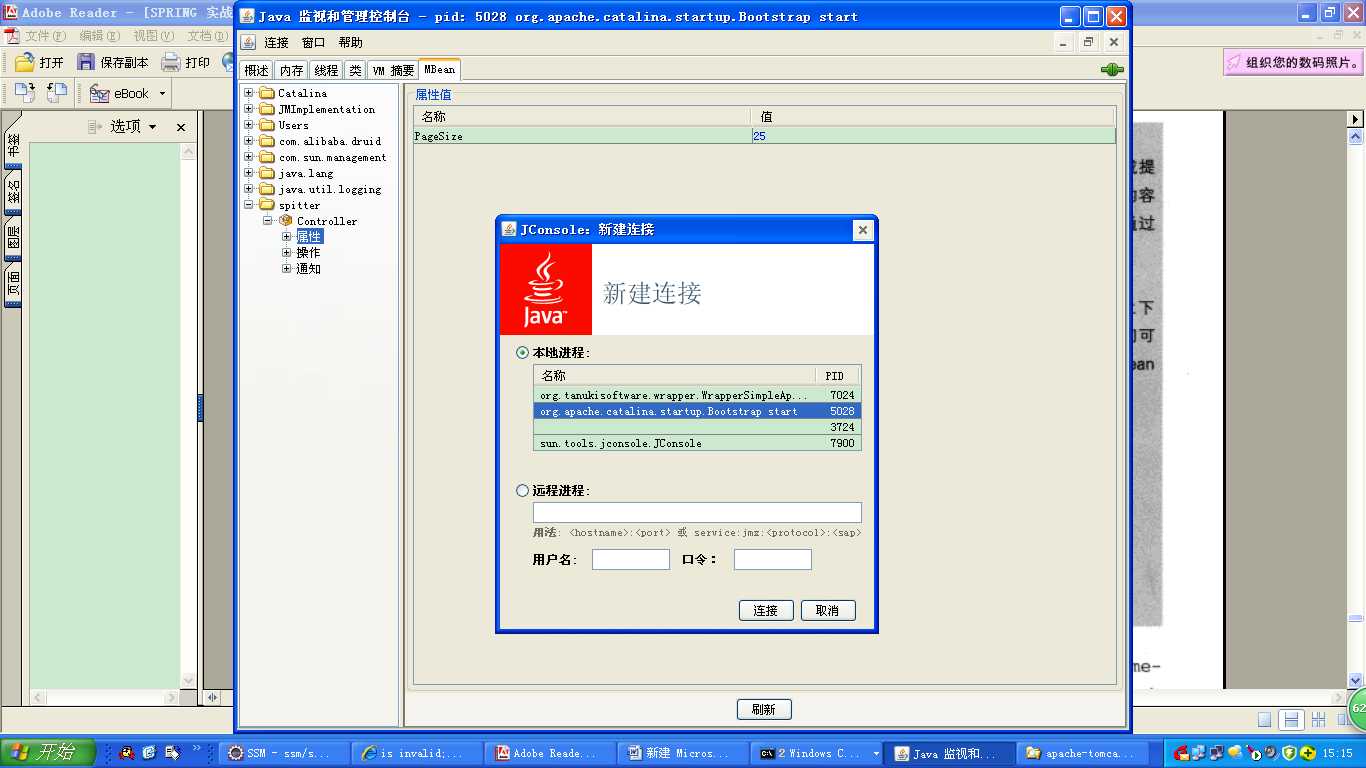Click the password input field in dialog
This screenshot has width=1366, height=768.
(x=773, y=560)
